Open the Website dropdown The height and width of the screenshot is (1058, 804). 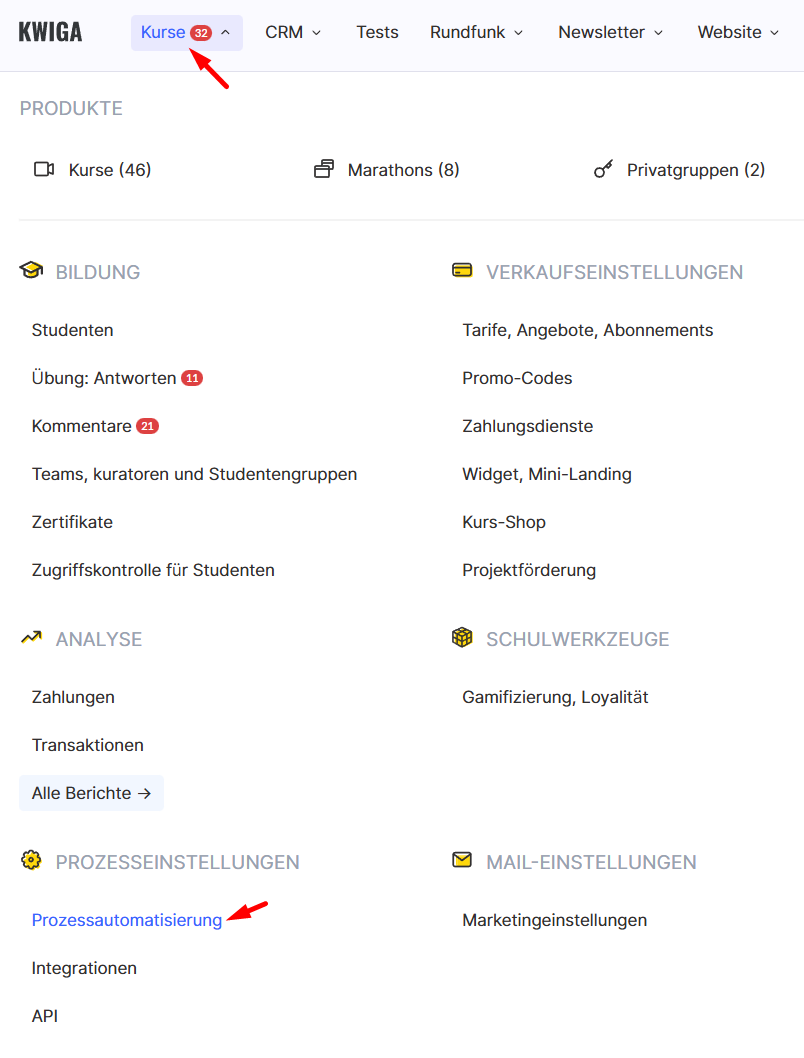738,33
